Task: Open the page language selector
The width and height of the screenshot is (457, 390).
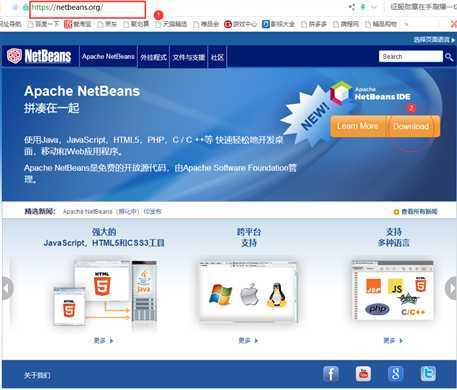Action: pyautogui.click(x=434, y=40)
